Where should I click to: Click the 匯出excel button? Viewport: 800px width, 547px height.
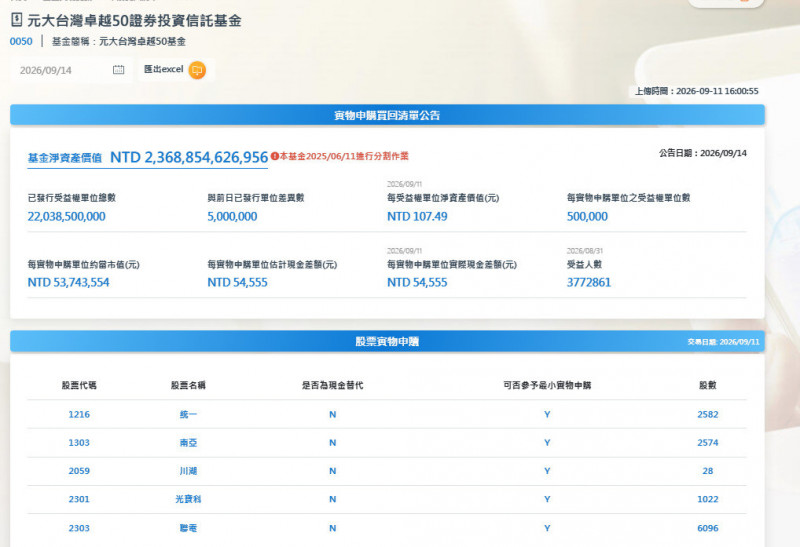[176, 70]
